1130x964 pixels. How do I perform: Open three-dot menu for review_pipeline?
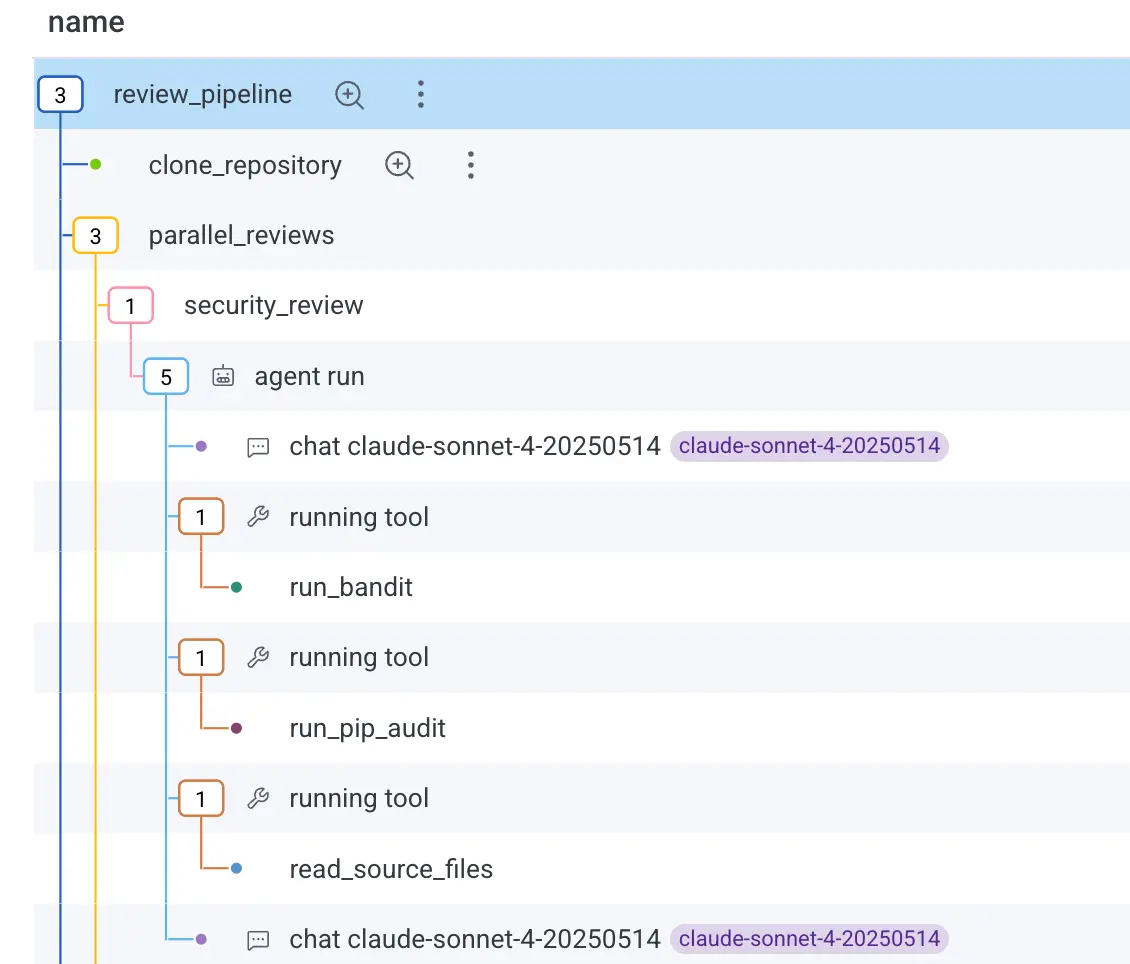[x=421, y=95]
